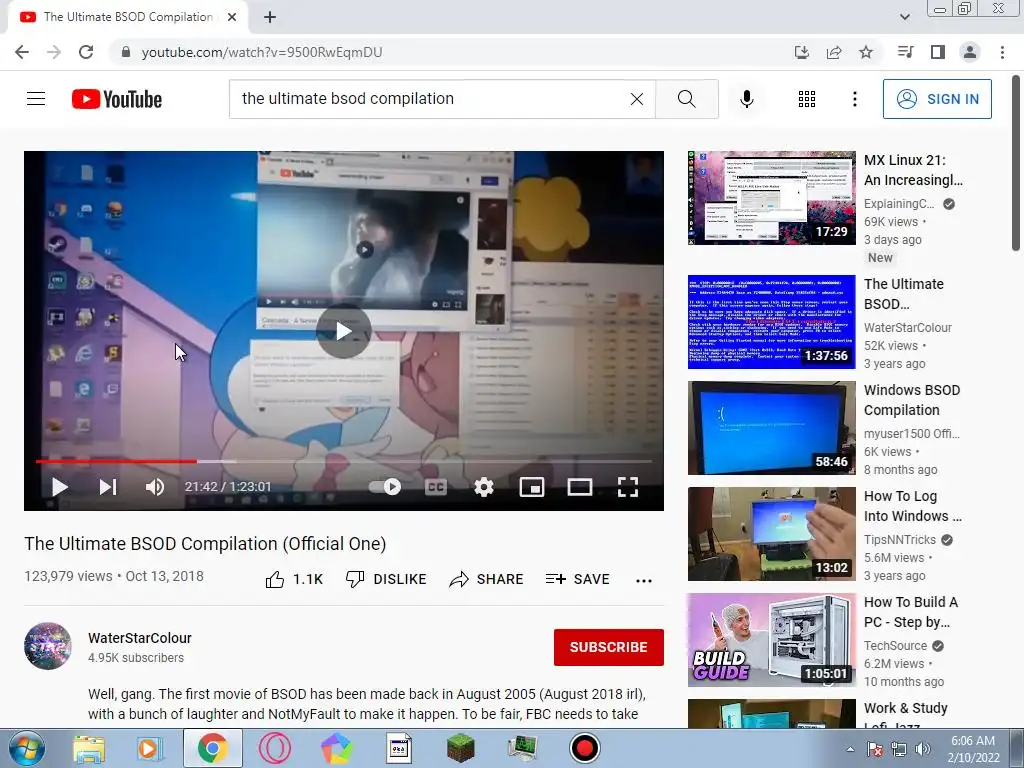Open the tab search chevron
Viewport: 1024px width, 768px height.
coord(904,17)
